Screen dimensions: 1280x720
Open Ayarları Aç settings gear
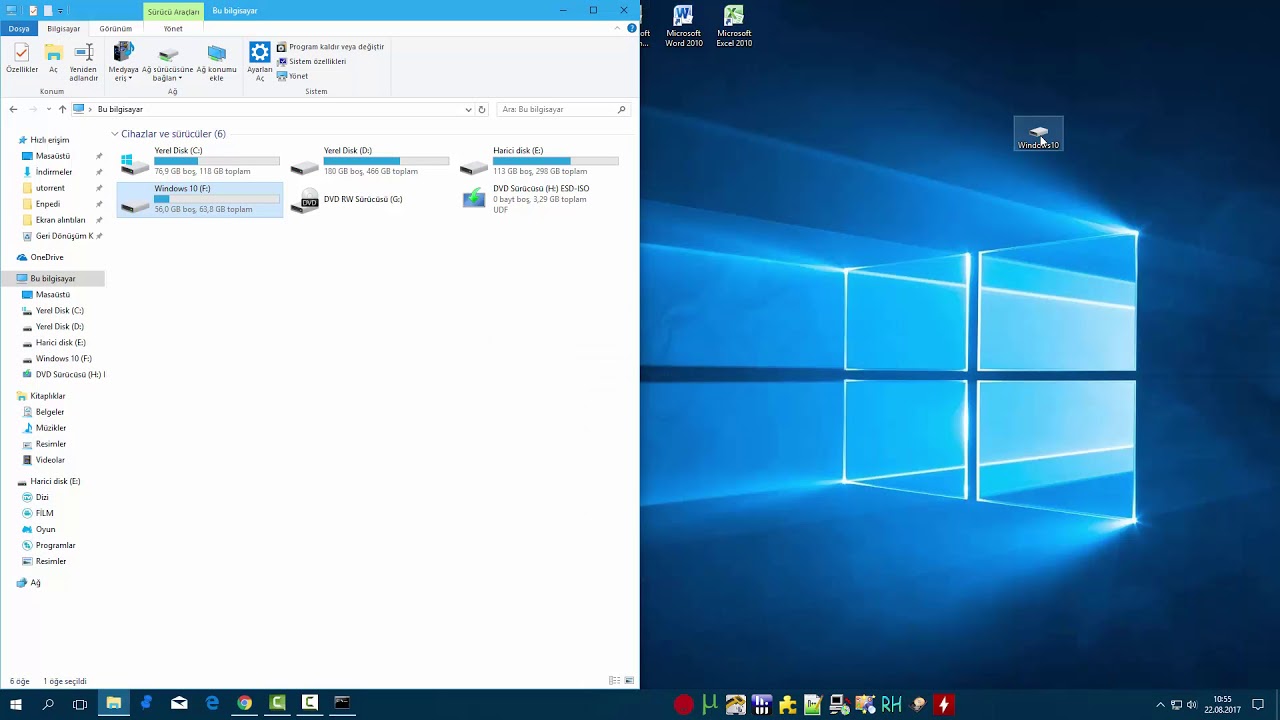(260, 61)
